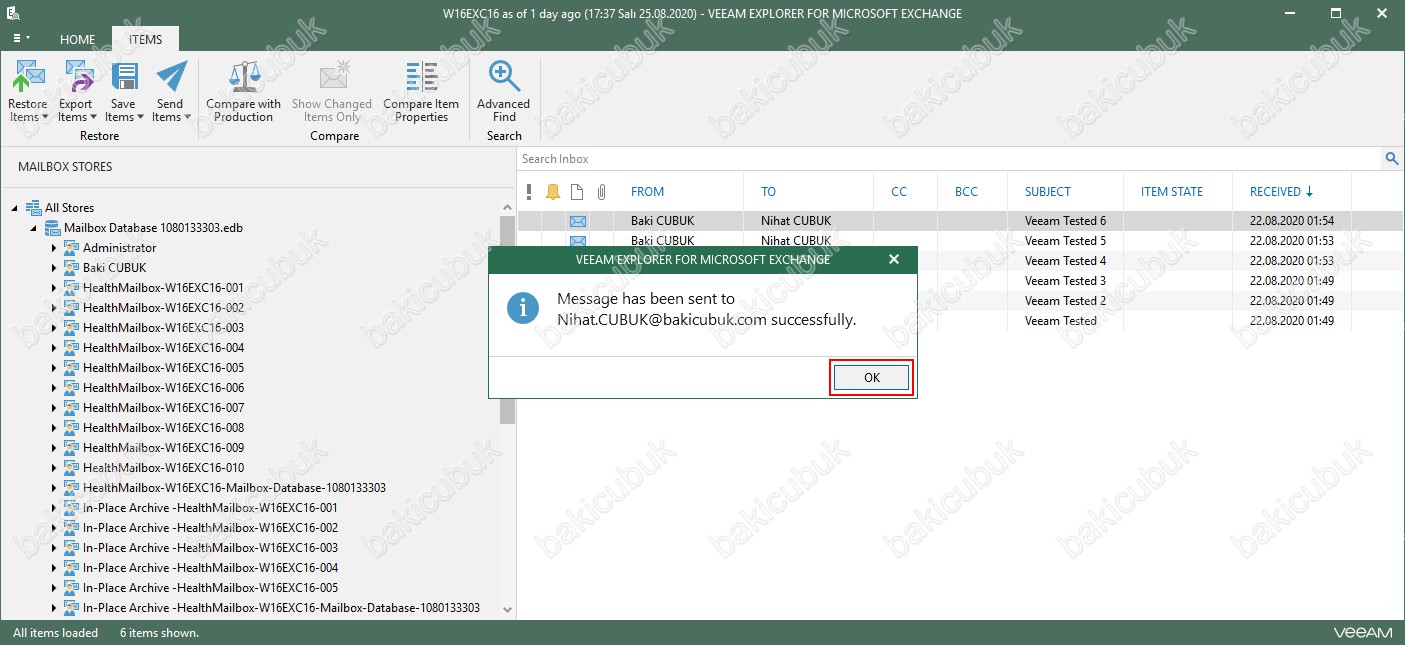
Task: Sort messages by CC column
Action: (x=898, y=192)
